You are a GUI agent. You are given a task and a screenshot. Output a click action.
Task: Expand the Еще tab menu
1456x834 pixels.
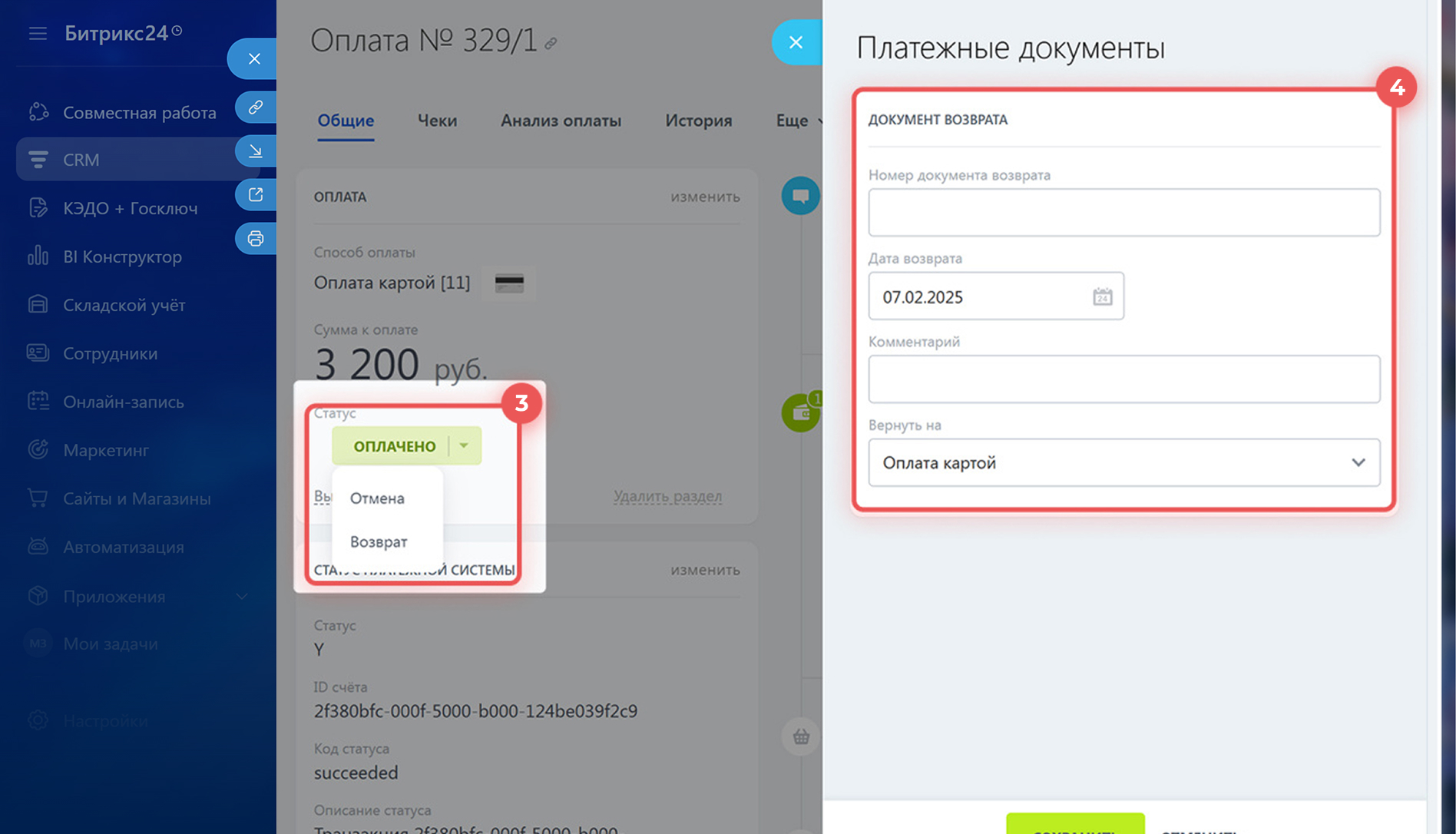click(798, 121)
